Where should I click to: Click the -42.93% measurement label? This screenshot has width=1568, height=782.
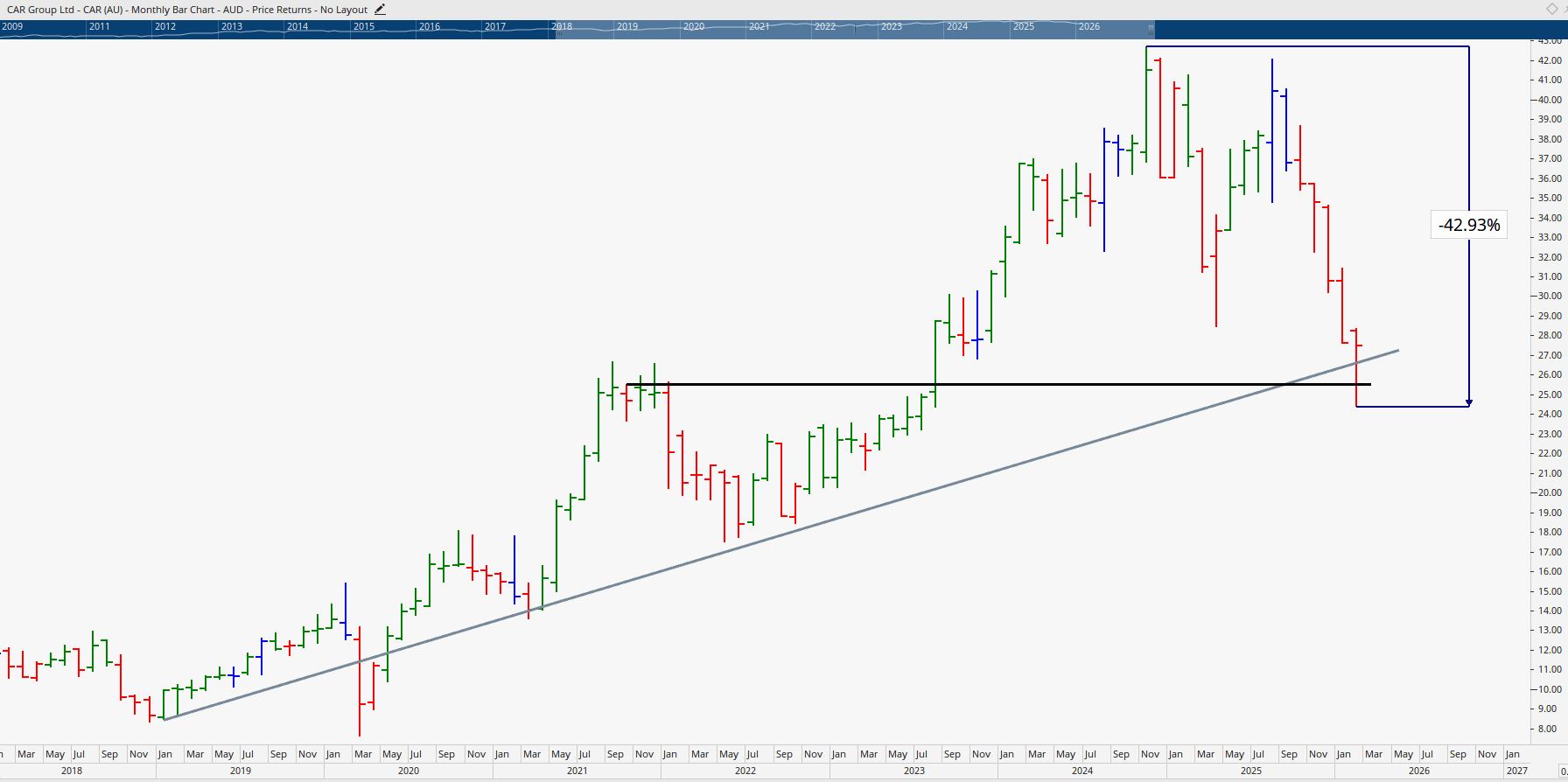[x=1468, y=225]
